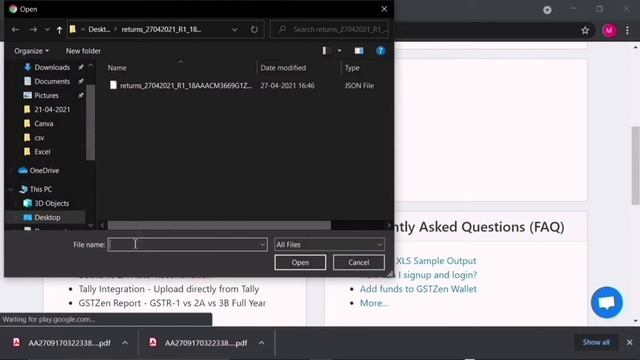Go back using the dialog's back arrow
This screenshot has width=640, height=360.
pos(16,29)
